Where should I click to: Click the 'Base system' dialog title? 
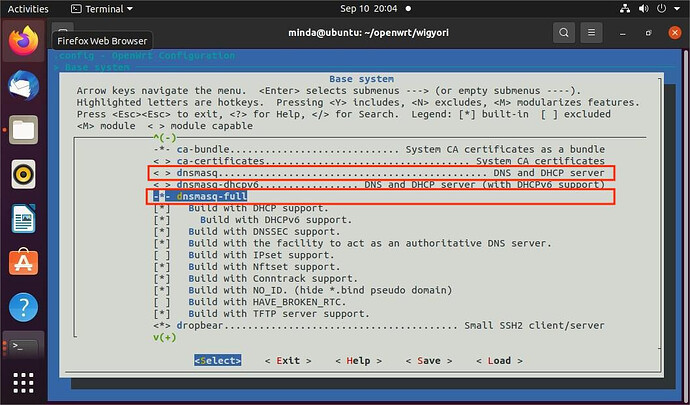[x=362, y=79]
